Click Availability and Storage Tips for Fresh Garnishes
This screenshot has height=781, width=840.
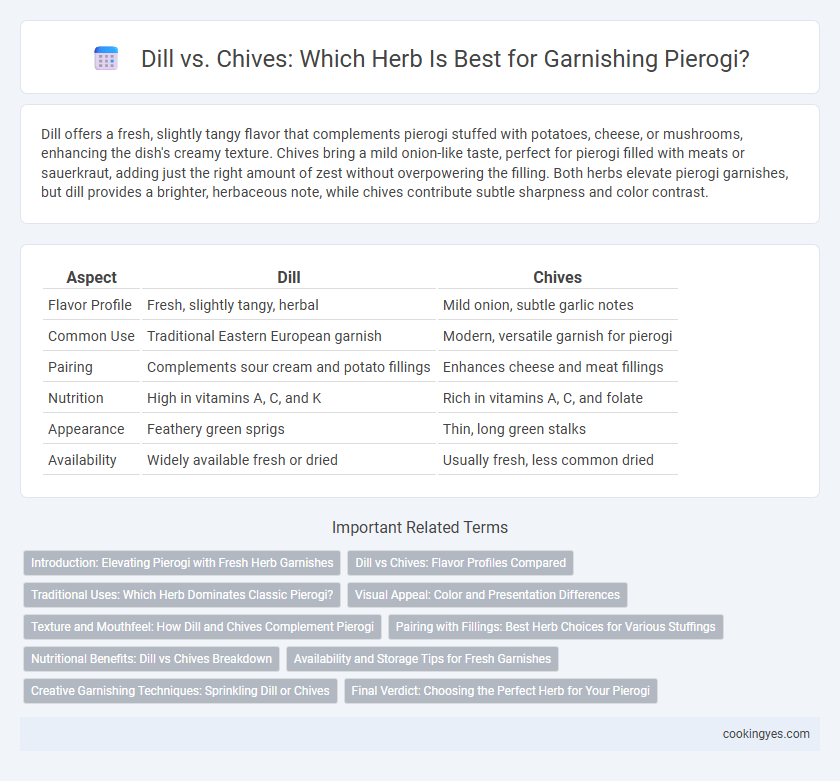pyautogui.click(x=422, y=659)
